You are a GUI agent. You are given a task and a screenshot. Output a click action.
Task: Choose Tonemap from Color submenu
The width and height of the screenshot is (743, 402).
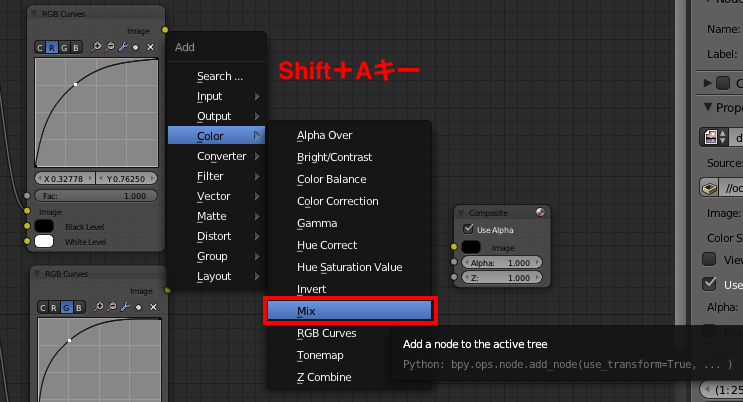350,355
